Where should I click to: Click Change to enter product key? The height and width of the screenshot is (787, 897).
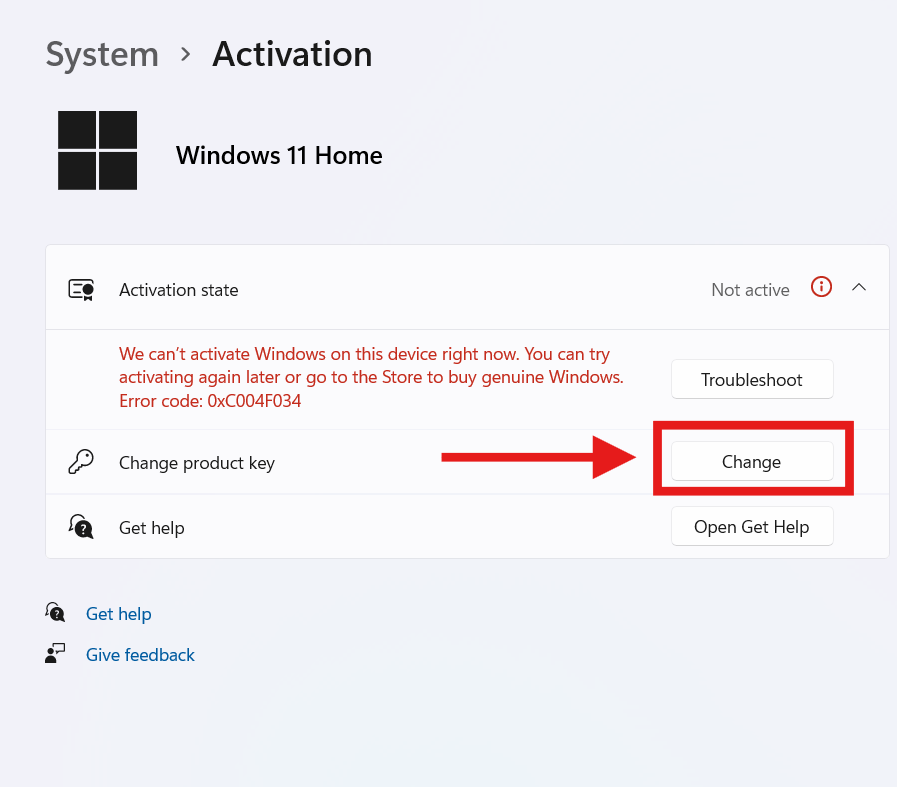[x=752, y=461]
